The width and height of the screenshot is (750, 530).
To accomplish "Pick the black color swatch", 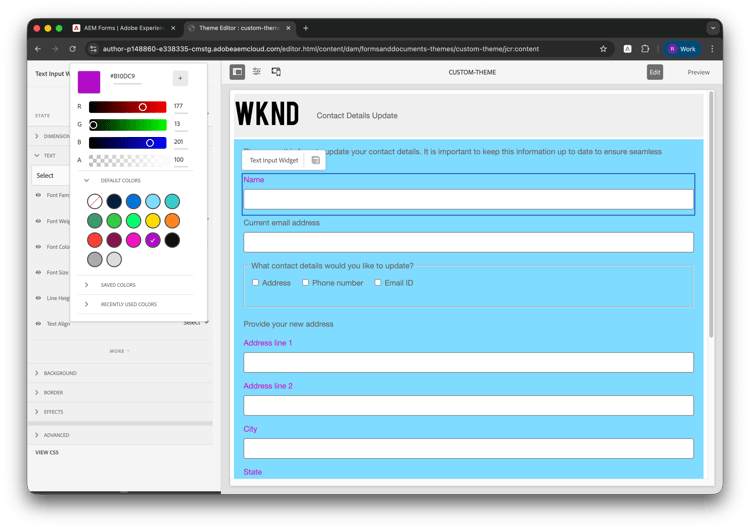I will click(x=172, y=240).
